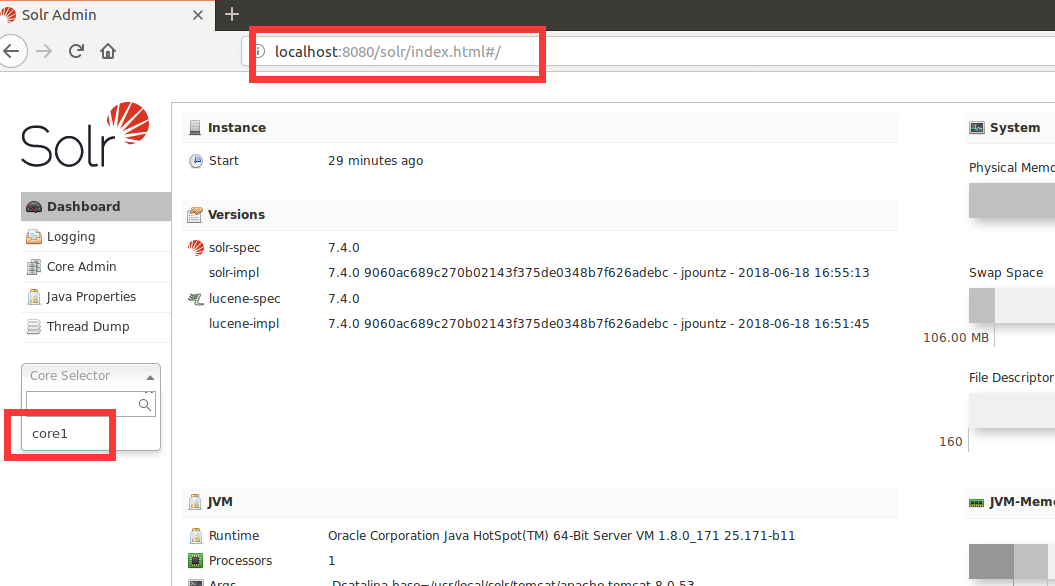Click the Thread Dump icon in sidebar
The height and width of the screenshot is (586, 1055).
[34, 327]
